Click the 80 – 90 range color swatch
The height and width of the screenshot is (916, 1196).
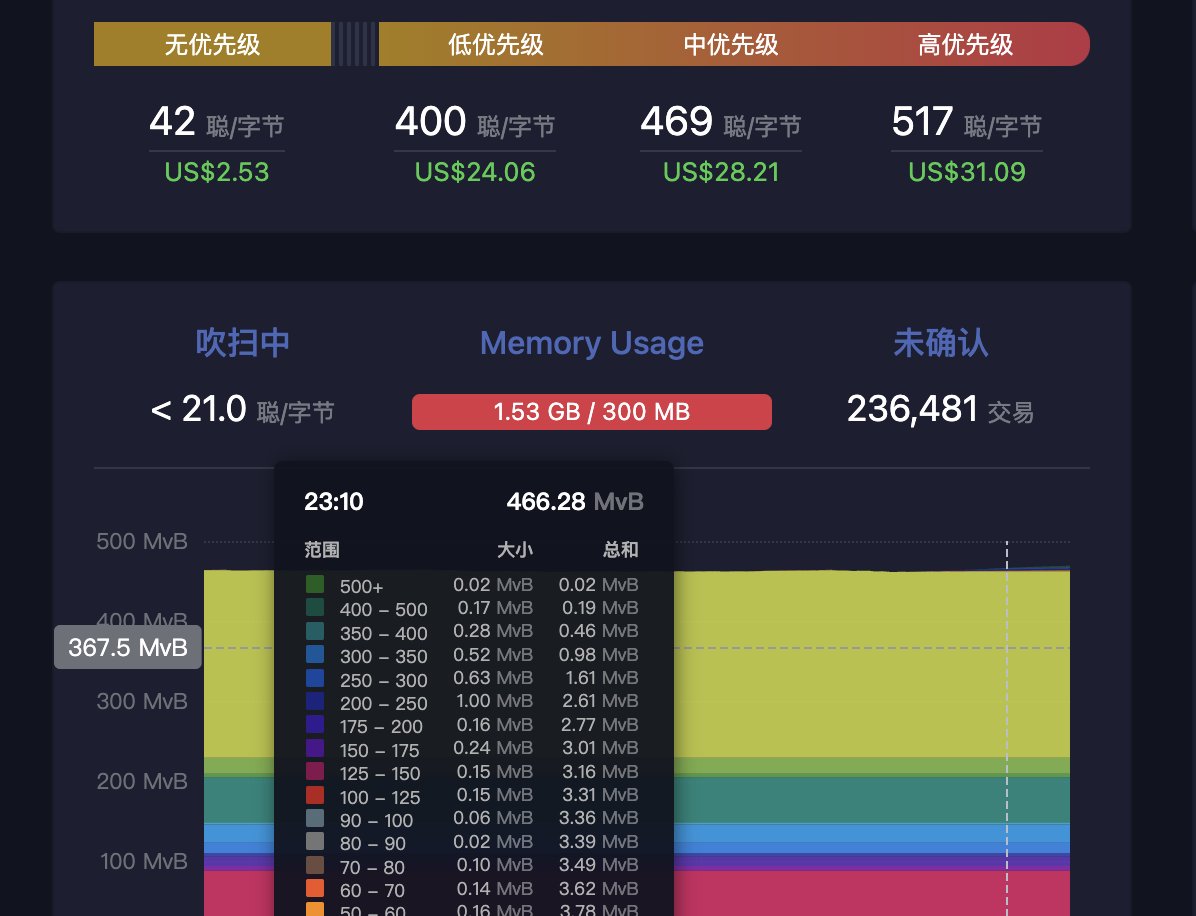click(x=315, y=841)
